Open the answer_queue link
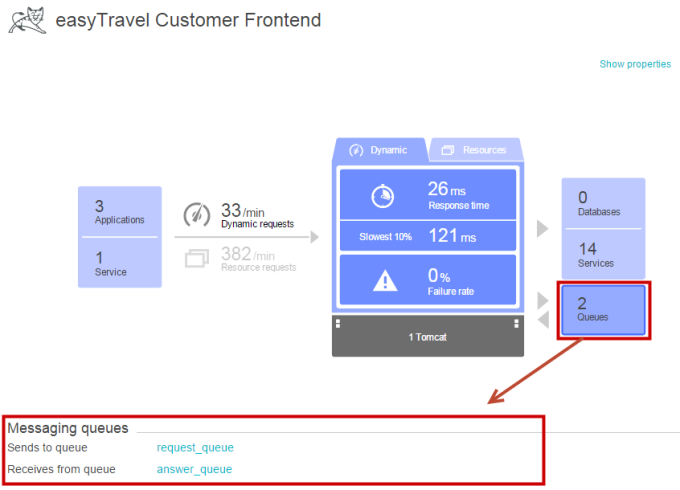The height and width of the screenshot is (490, 680). pos(194,469)
